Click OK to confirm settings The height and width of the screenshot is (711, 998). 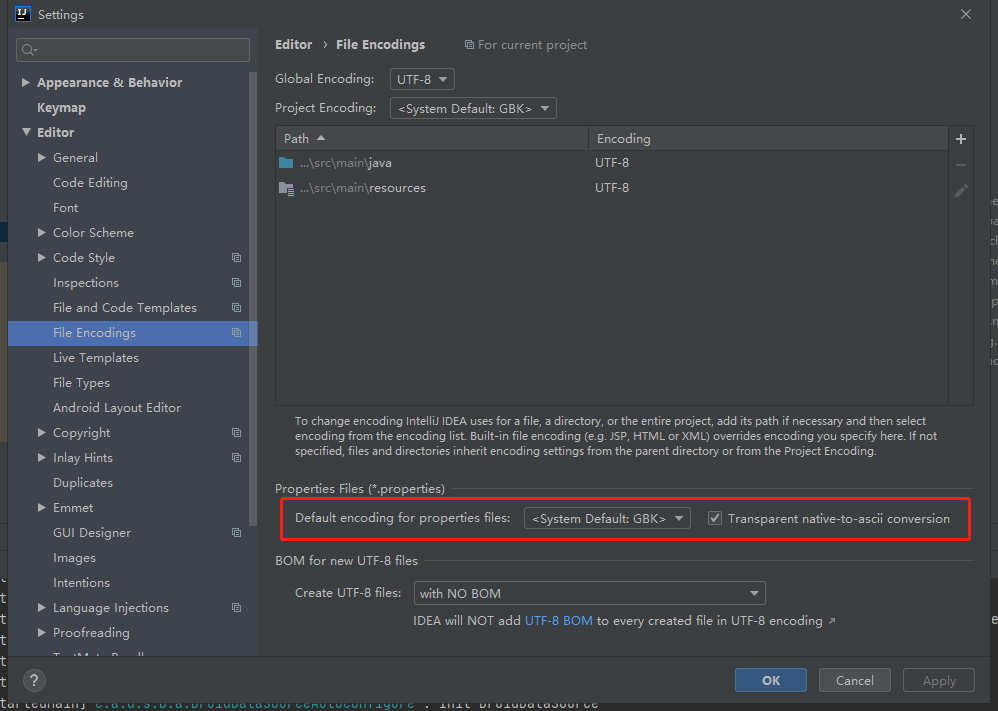coord(771,680)
